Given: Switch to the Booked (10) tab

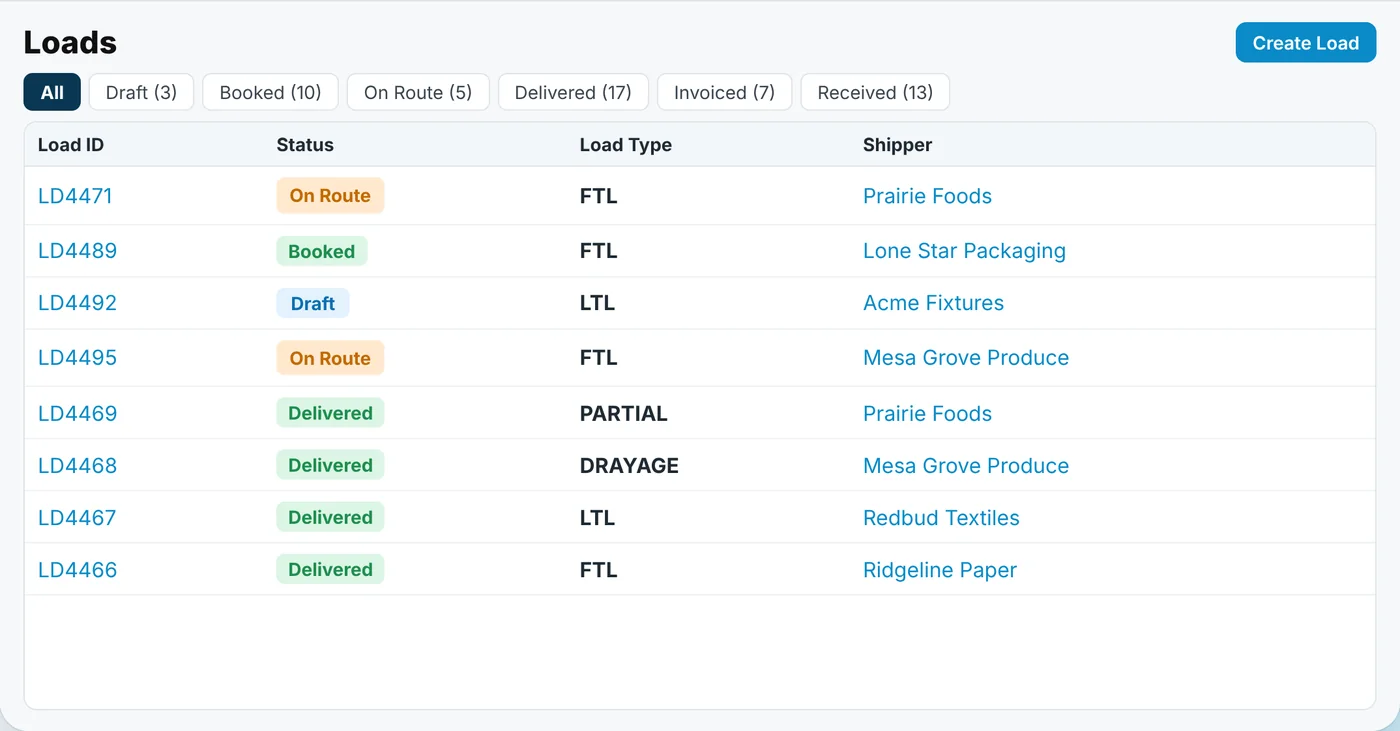Looking at the screenshot, I should click(270, 92).
